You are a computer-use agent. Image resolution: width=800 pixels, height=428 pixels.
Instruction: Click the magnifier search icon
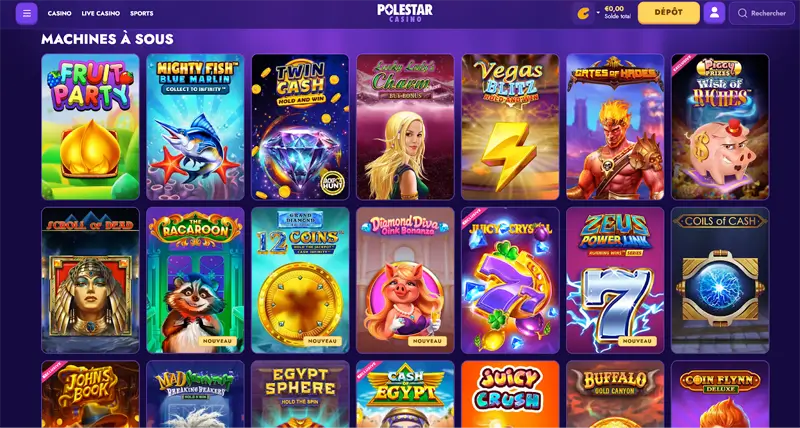click(x=742, y=13)
